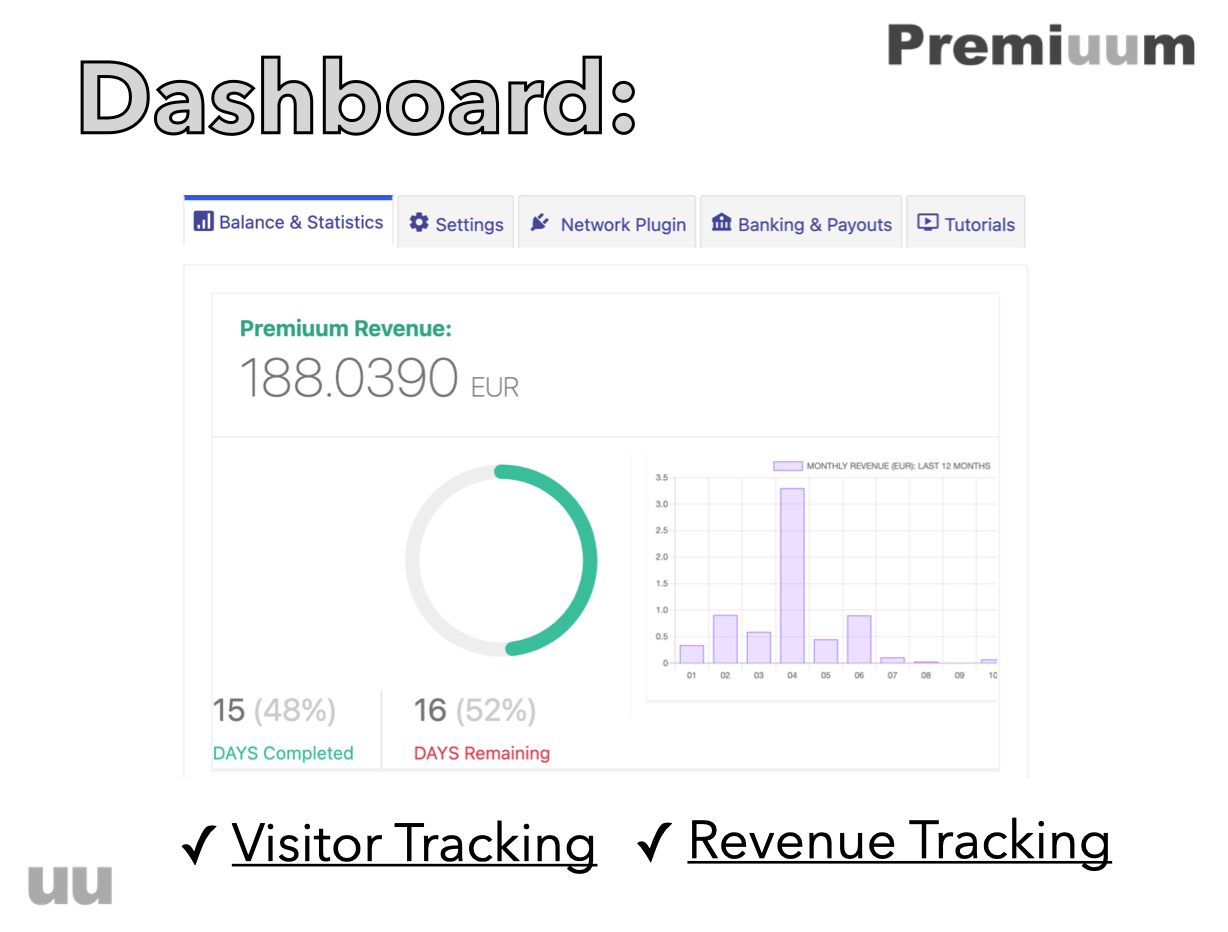1228x932 pixels.
Task: Go to the Banking & Payouts tab
Action: tap(801, 224)
